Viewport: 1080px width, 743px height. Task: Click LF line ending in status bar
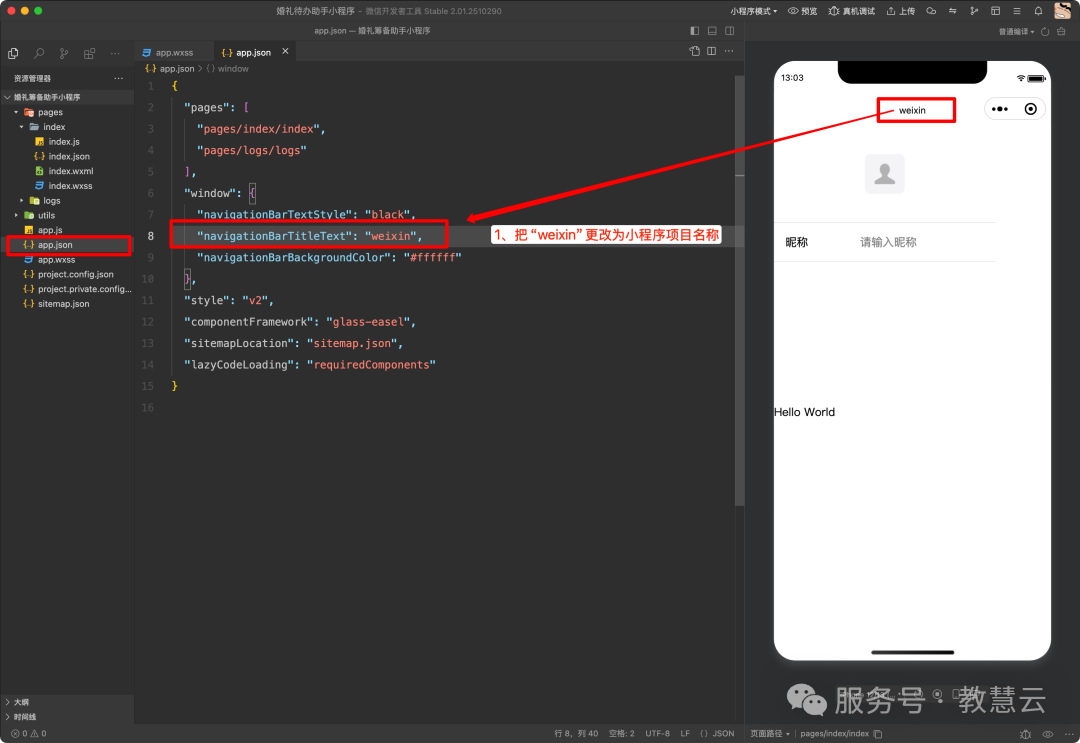(x=685, y=733)
